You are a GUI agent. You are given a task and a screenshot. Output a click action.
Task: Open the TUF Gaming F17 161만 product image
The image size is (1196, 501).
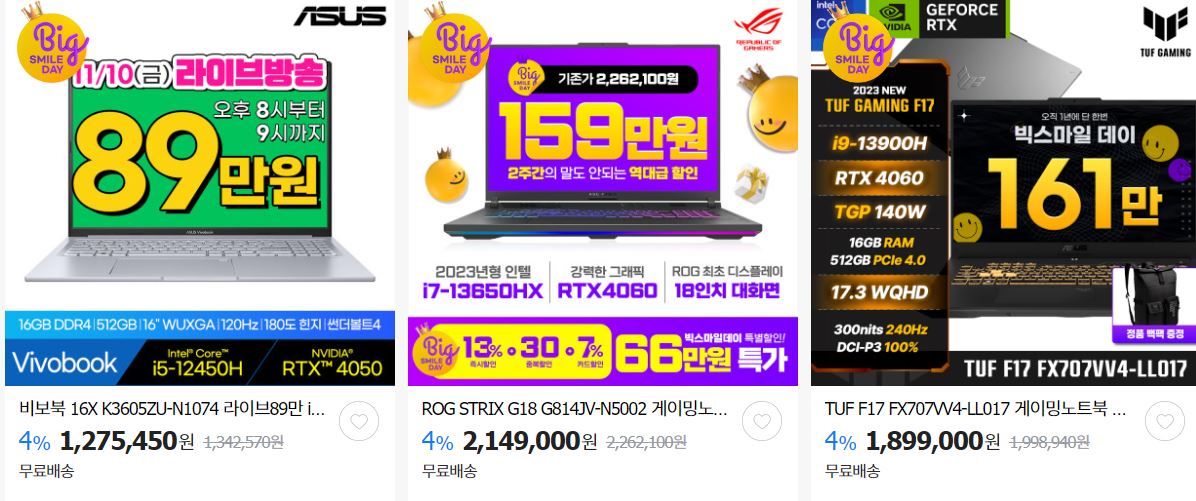point(1003,193)
